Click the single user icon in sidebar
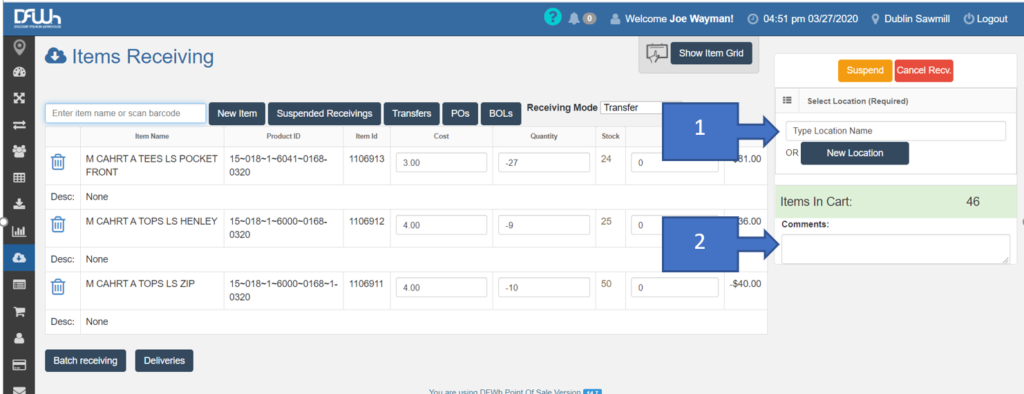Viewport: 1024px width, 394px height. (19, 338)
